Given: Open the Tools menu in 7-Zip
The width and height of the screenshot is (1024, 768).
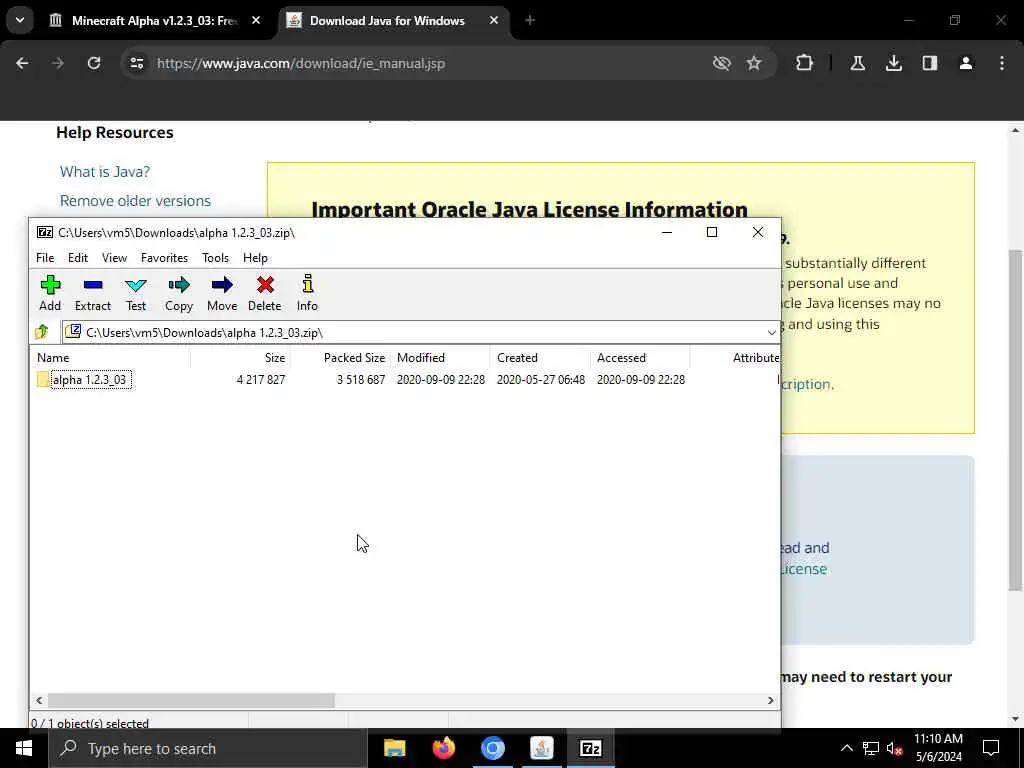Looking at the screenshot, I should [x=216, y=258].
